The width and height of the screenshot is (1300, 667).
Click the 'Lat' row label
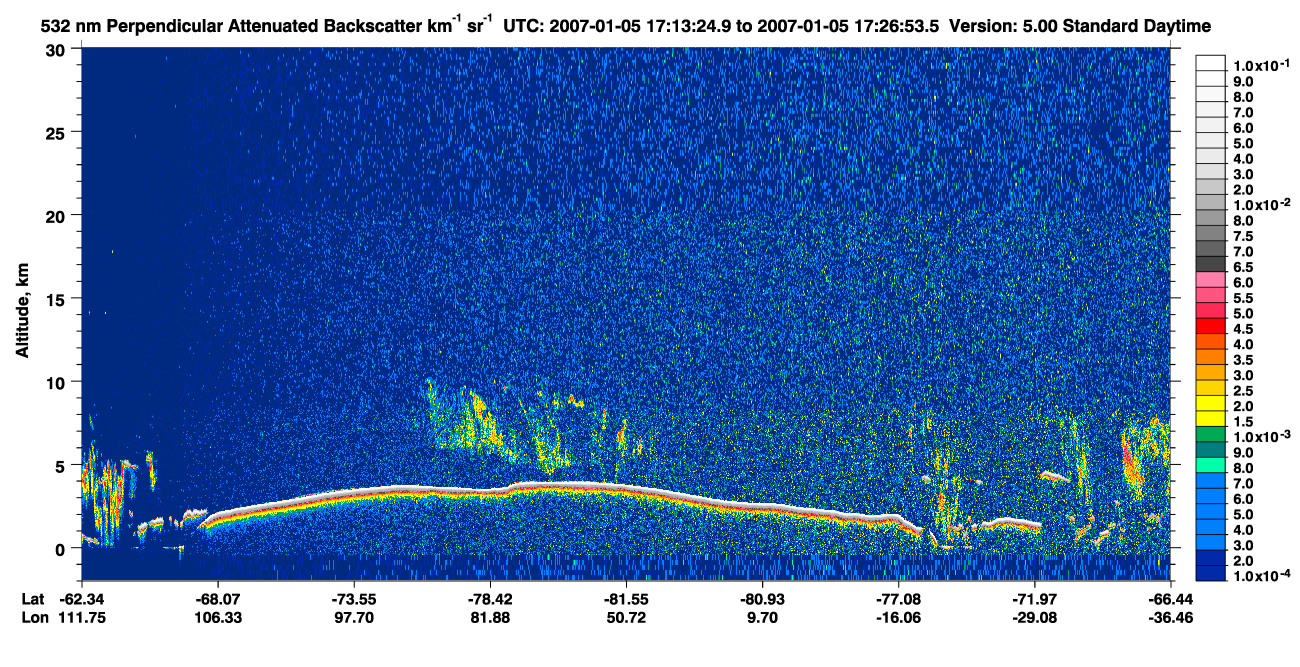(x=33, y=598)
